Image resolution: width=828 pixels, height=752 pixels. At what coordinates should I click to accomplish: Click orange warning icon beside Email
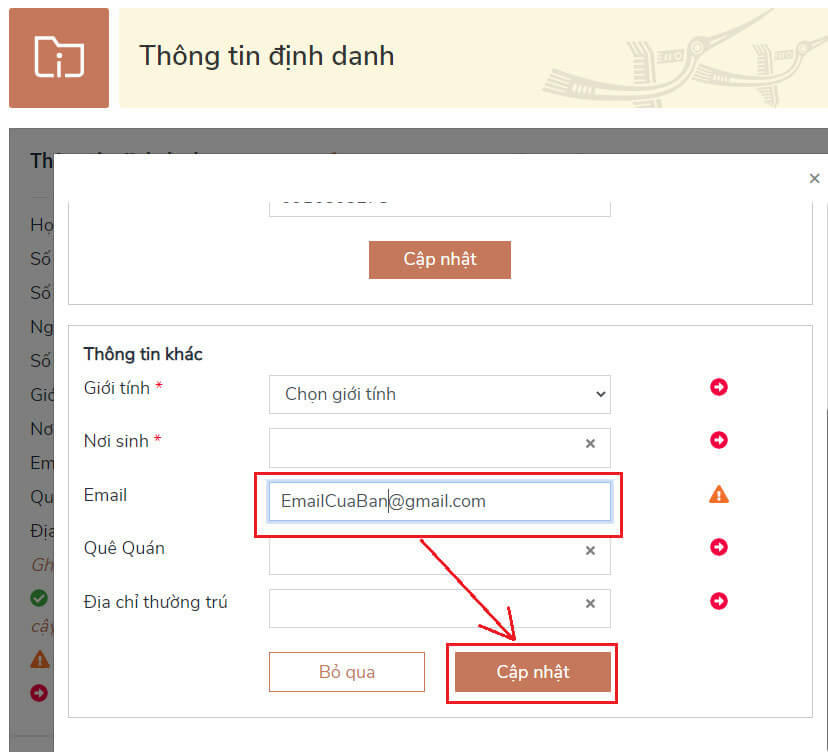tap(719, 494)
